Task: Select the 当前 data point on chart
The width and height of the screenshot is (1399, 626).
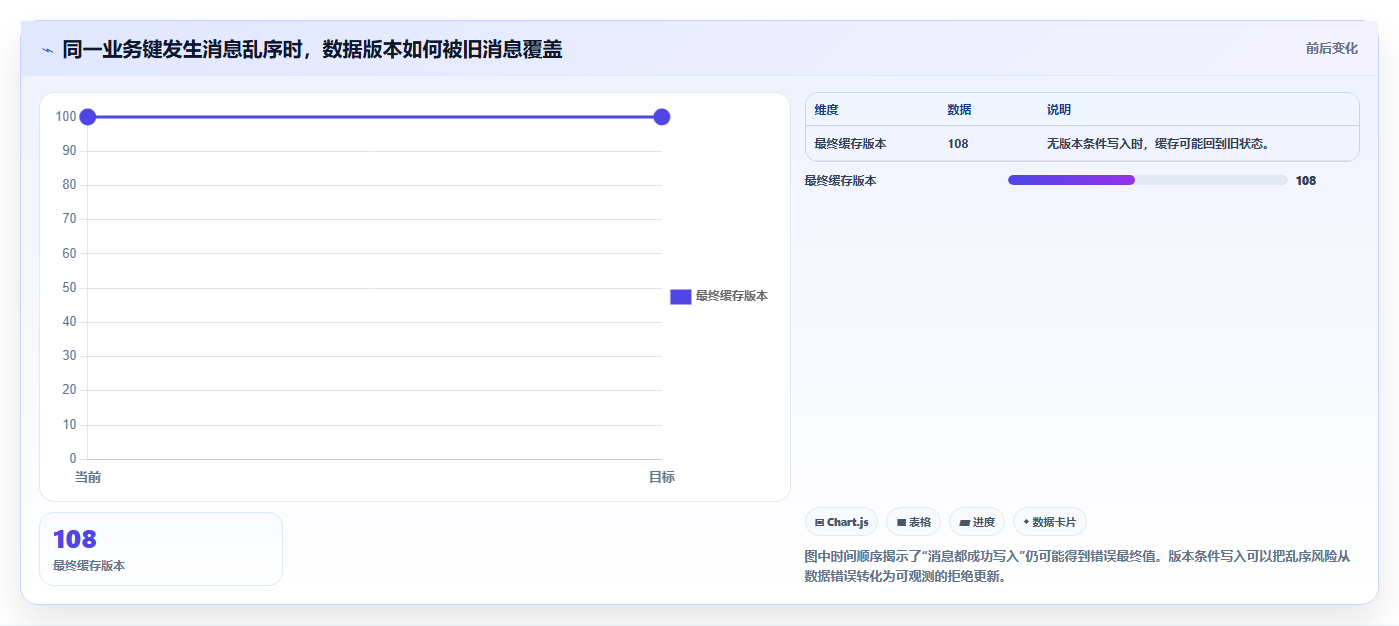Action: pos(87,117)
